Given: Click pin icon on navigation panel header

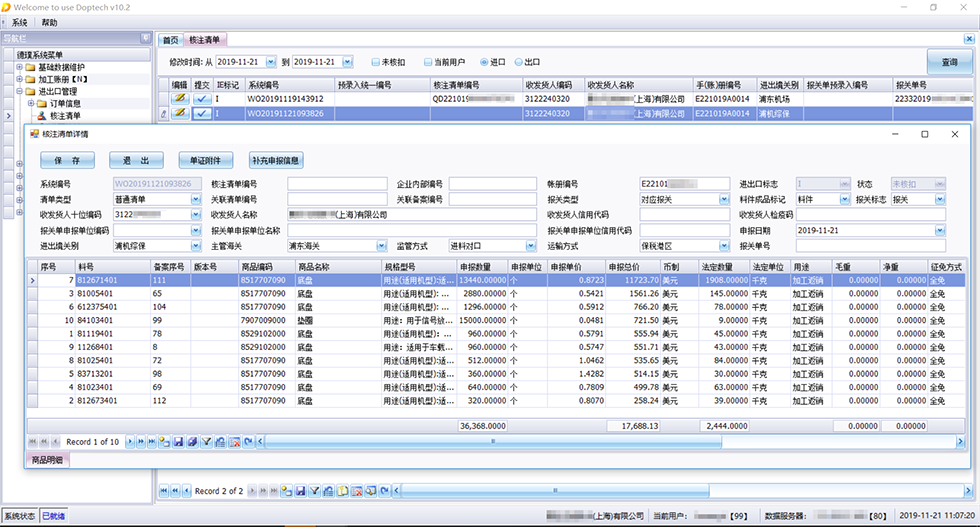Looking at the screenshot, I should [146, 38].
